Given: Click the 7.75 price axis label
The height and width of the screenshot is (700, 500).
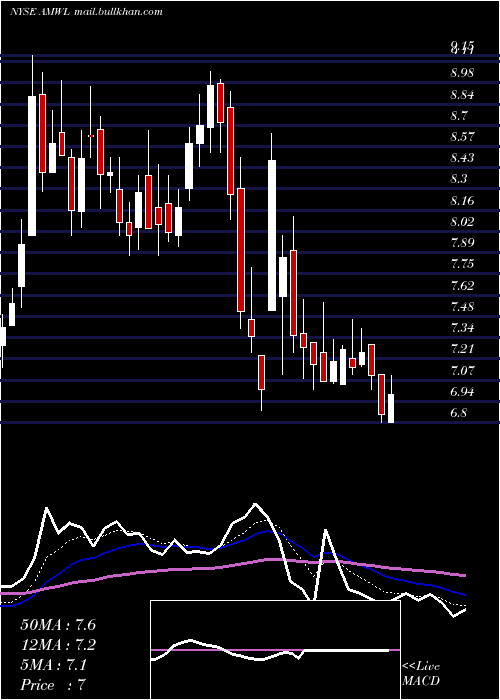Looking at the screenshot, I should (x=463, y=264).
